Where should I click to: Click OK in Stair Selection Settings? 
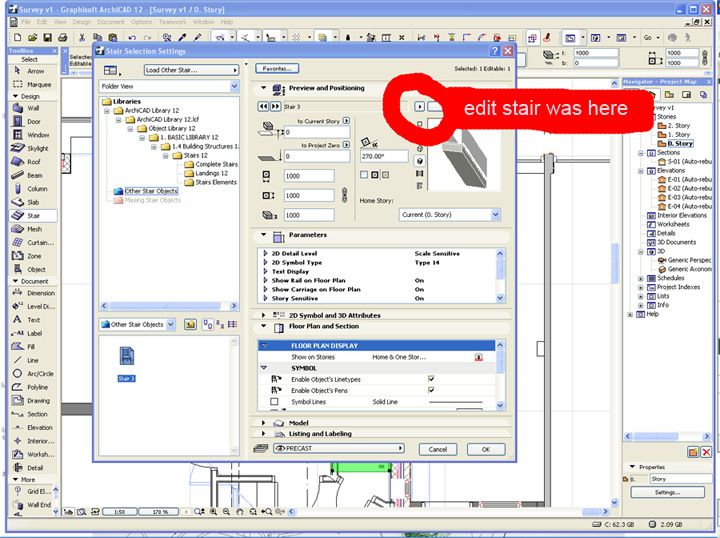pyautogui.click(x=486, y=449)
